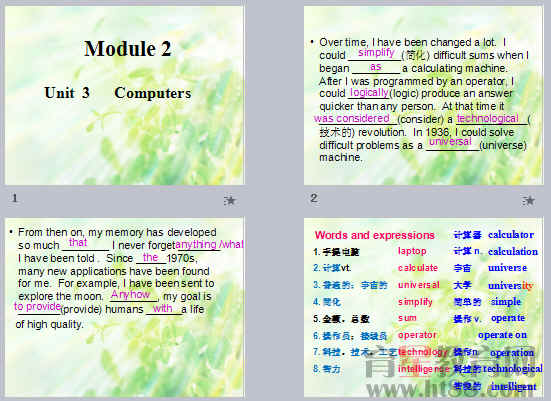Image resolution: width=551 pixels, height=401 pixels.
Task: Click the 'to provide' answer in slide 3
Action: pyautogui.click(x=37, y=306)
